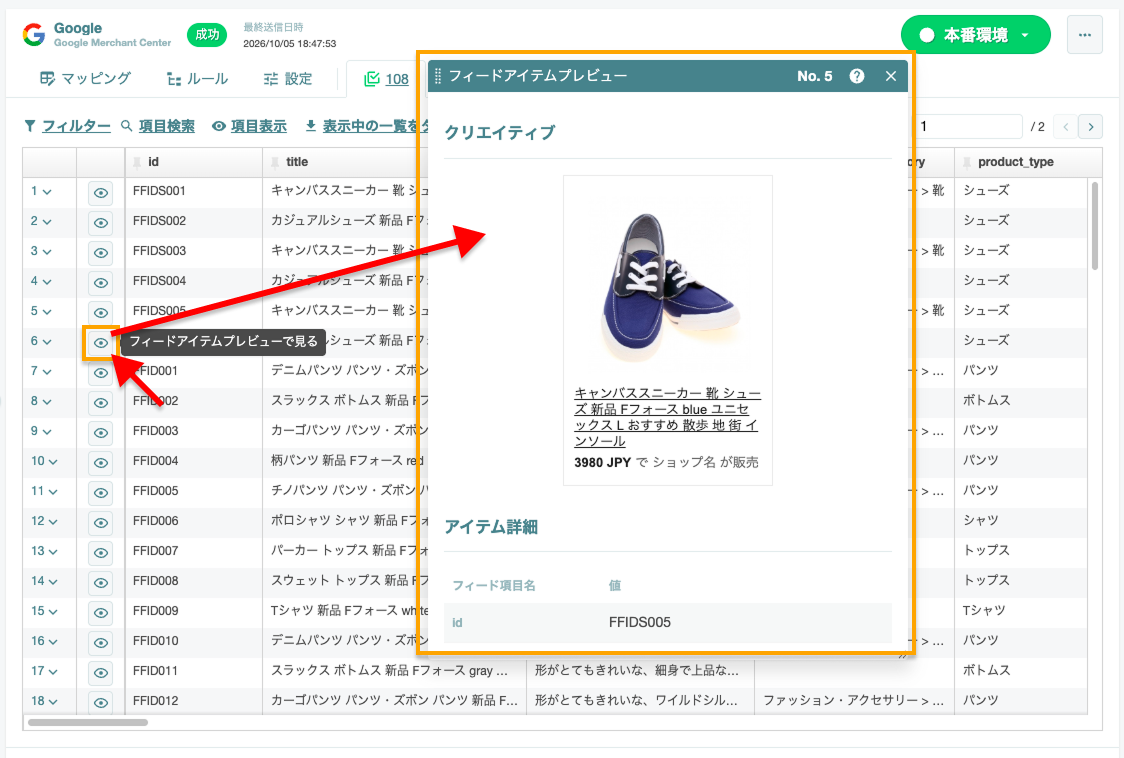Switch to the ルール tab
The height and width of the screenshot is (758, 1124).
pyautogui.click(x=197, y=78)
